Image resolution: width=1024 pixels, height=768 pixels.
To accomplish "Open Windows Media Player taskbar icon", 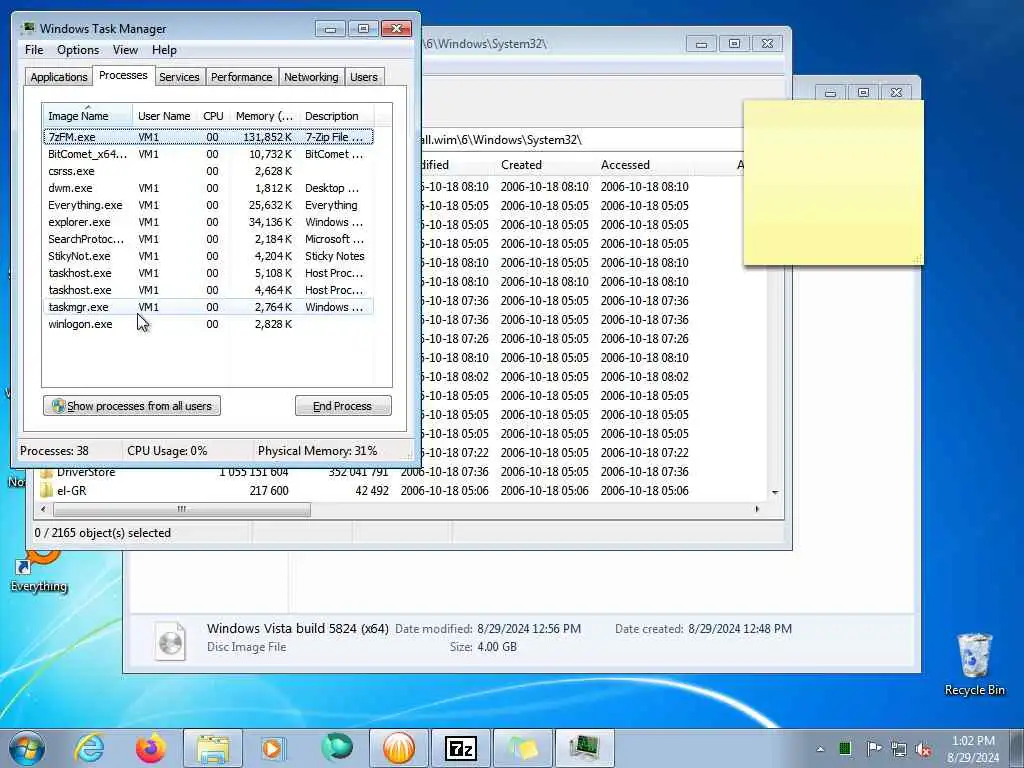I will 273,748.
